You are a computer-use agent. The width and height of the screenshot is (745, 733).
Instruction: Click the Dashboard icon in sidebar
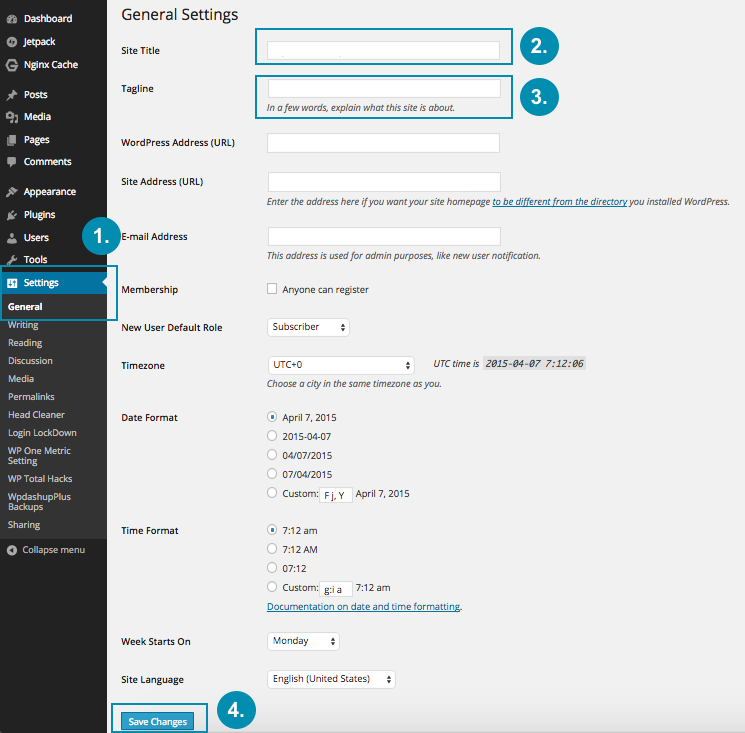pyautogui.click(x=12, y=18)
